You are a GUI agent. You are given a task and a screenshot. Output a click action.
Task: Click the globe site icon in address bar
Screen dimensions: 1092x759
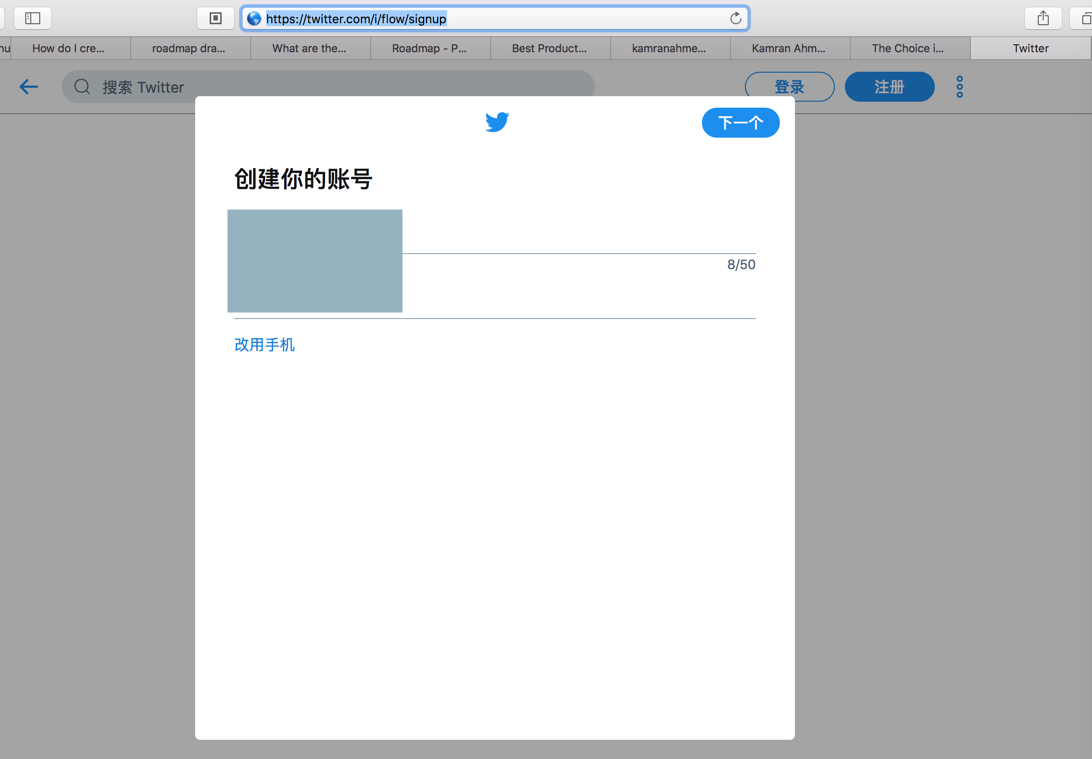pos(254,19)
